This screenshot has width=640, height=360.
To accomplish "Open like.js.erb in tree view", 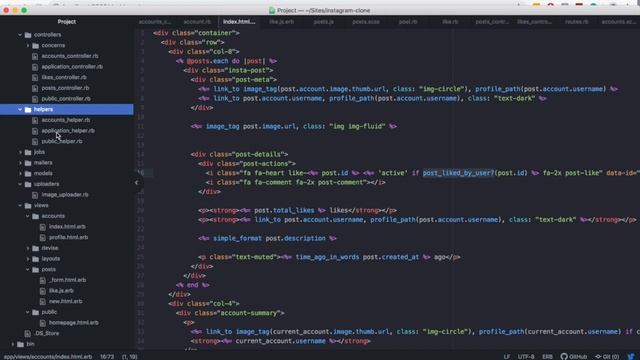I will (61, 291).
